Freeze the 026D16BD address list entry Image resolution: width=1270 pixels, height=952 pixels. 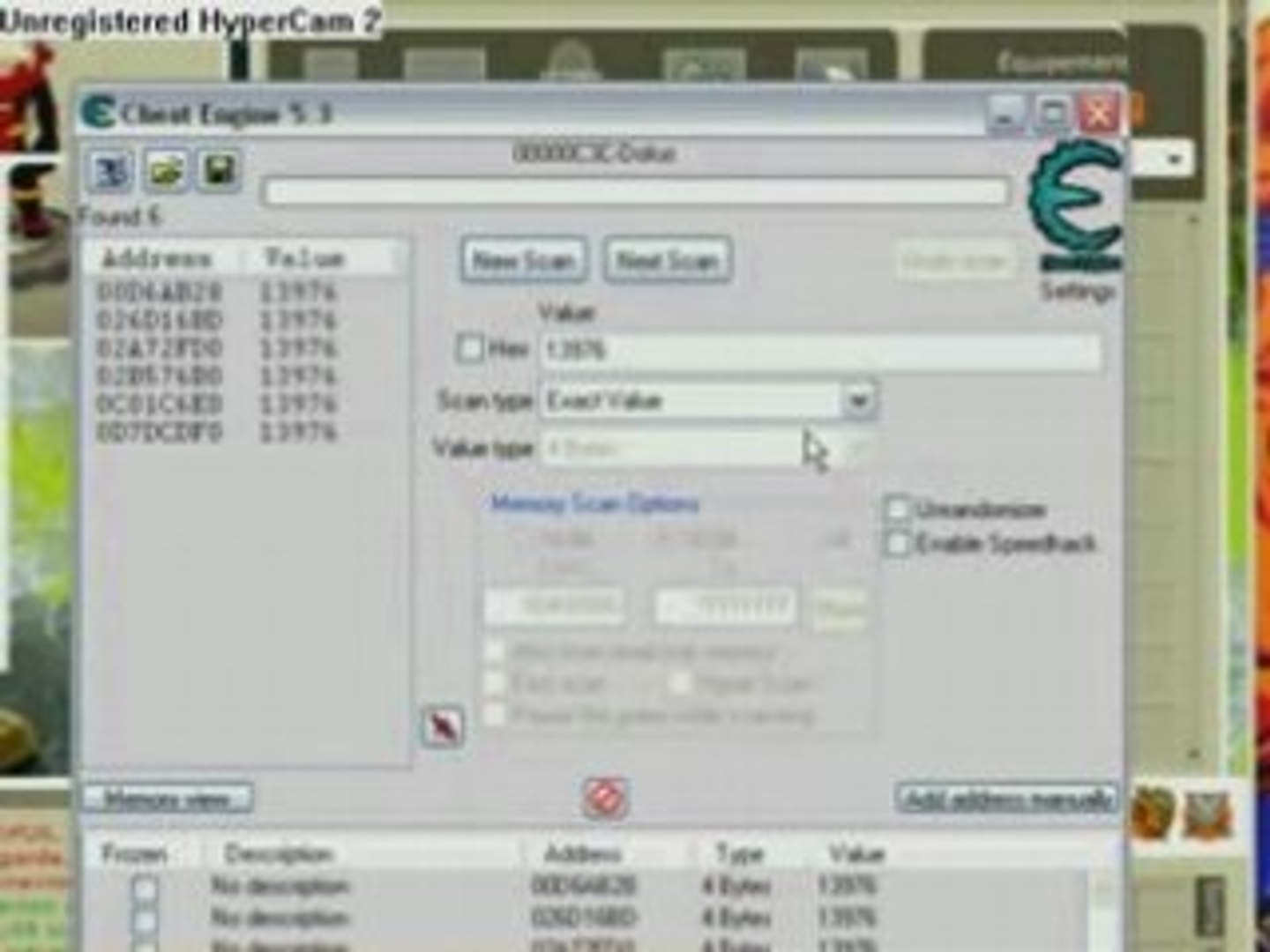pos(145,919)
